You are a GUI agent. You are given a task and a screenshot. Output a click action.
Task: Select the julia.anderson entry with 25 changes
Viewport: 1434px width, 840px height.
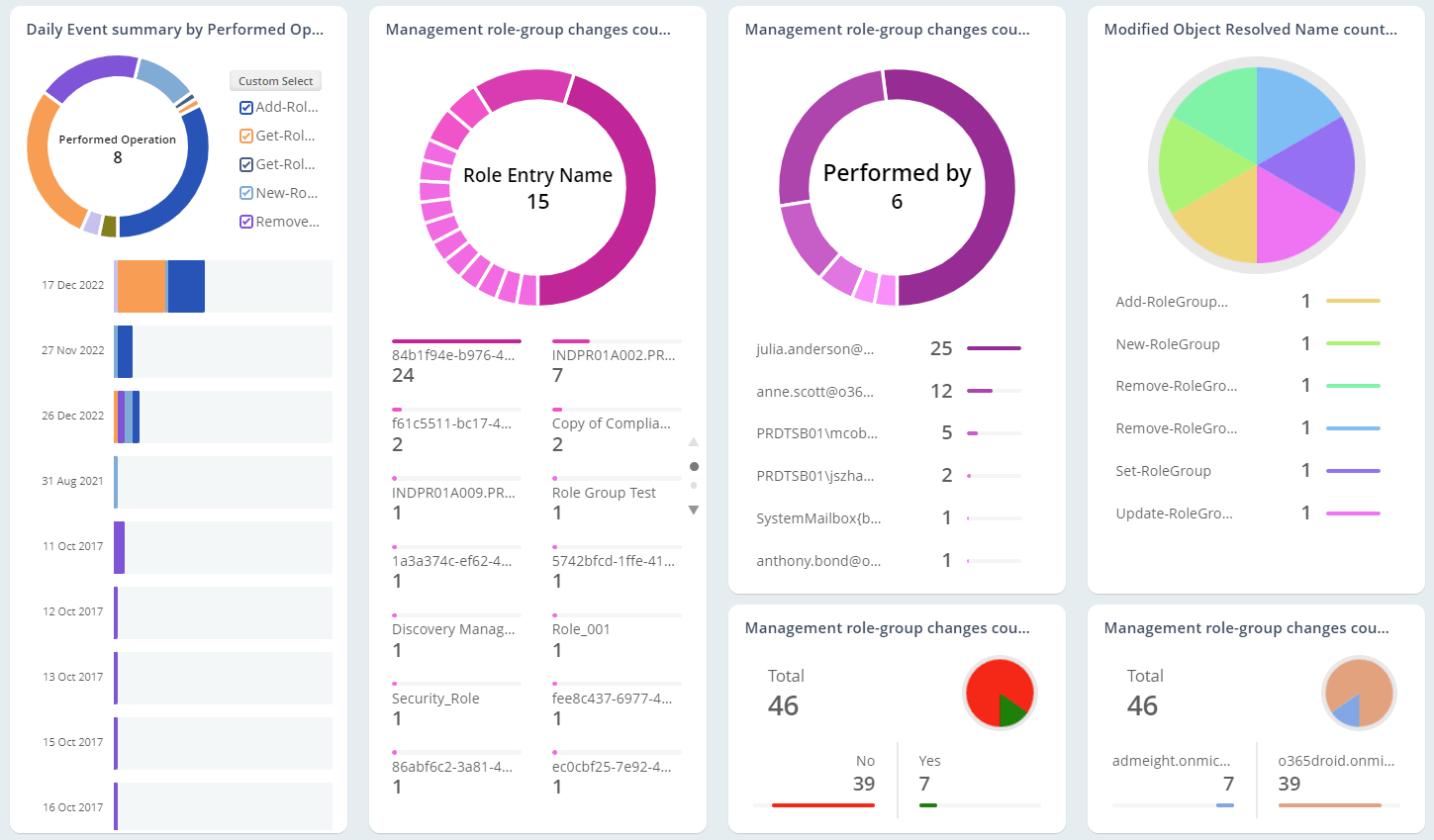coord(814,349)
